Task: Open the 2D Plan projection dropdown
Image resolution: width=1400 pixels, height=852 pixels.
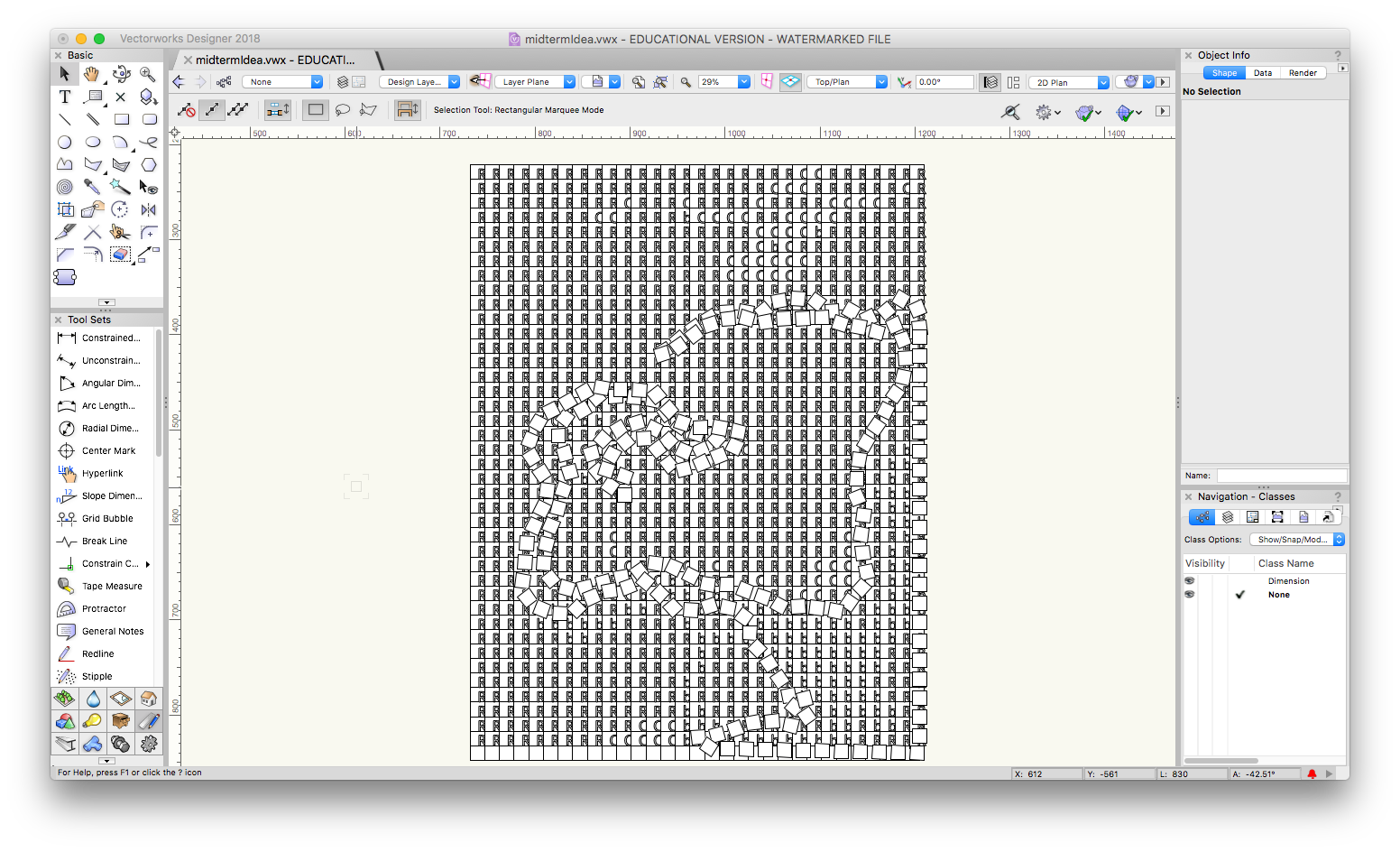Action: (1069, 82)
